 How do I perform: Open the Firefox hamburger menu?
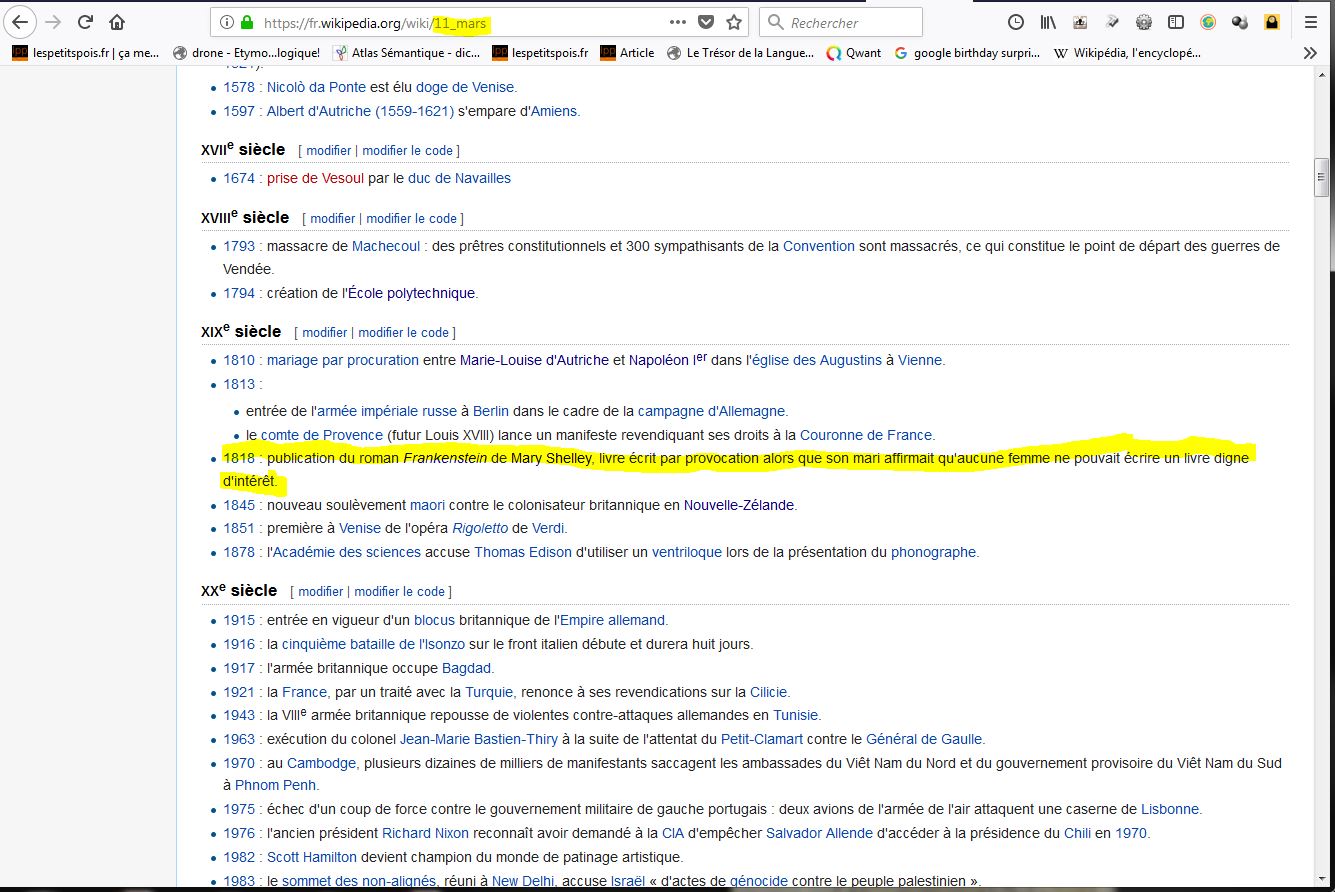[1311, 22]
